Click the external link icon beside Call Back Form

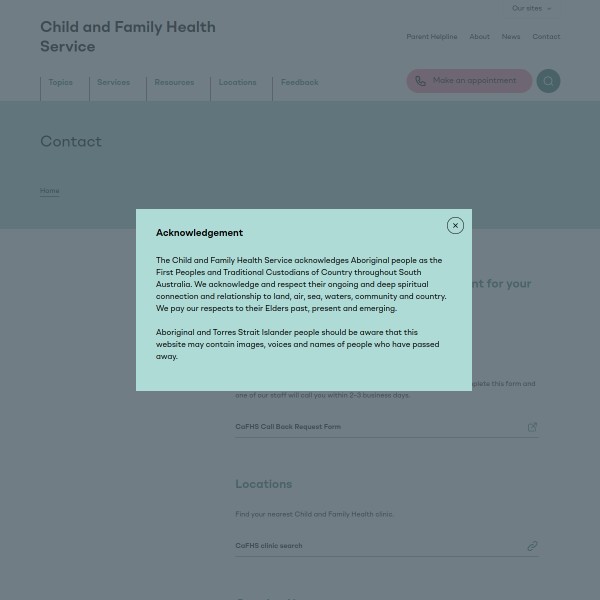pos(532,427)
